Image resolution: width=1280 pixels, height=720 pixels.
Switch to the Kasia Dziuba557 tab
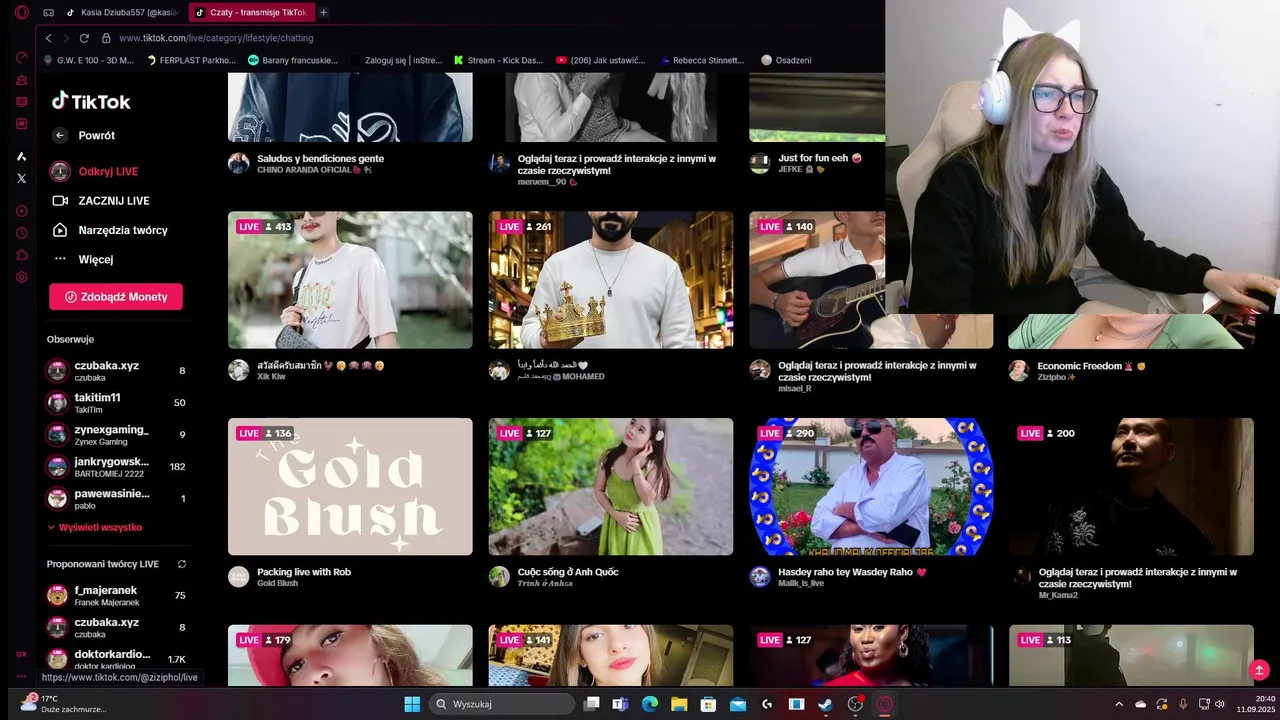point(121,13)
